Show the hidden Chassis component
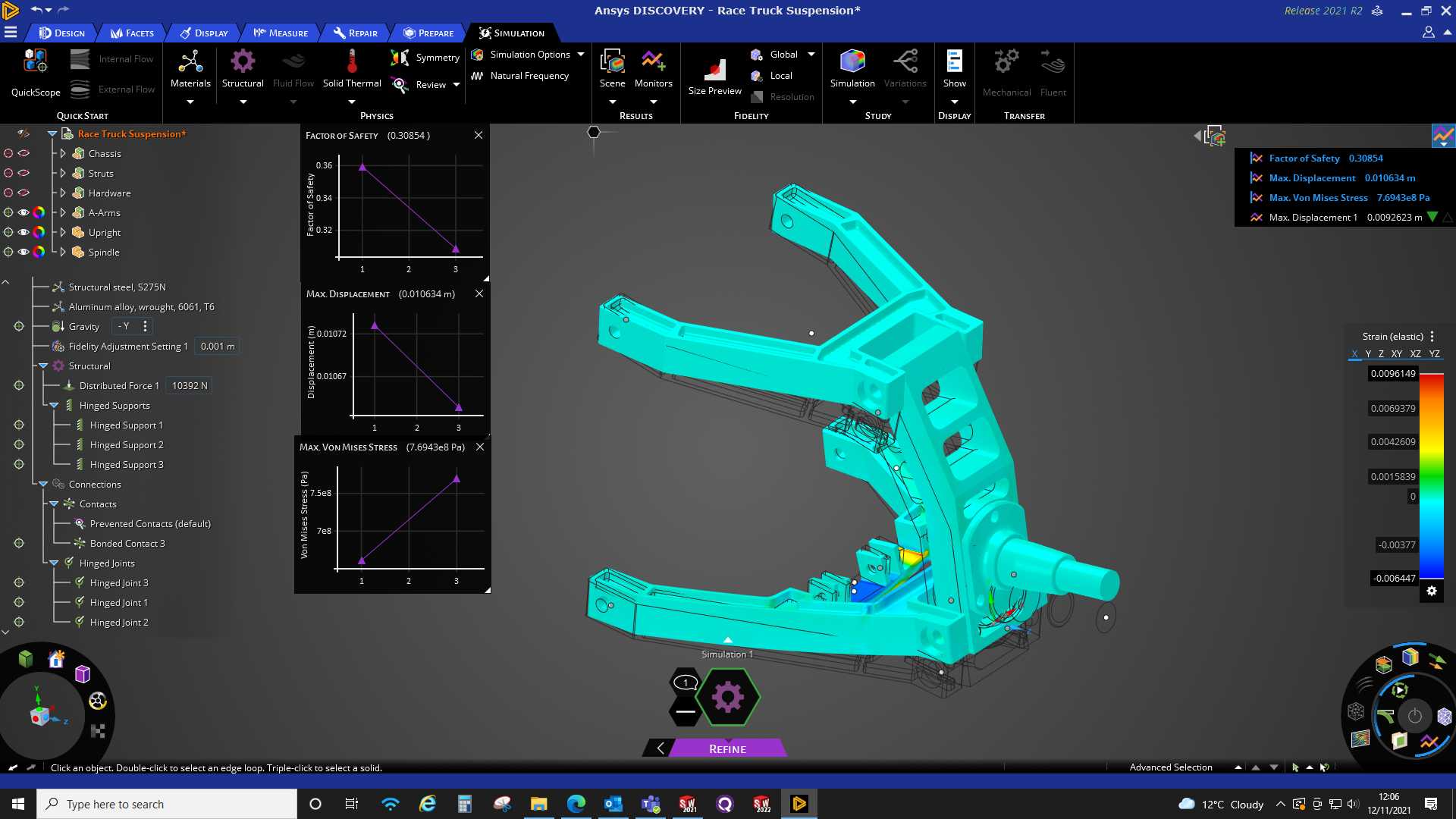The image size is (1456, 819). click(24, 154)
